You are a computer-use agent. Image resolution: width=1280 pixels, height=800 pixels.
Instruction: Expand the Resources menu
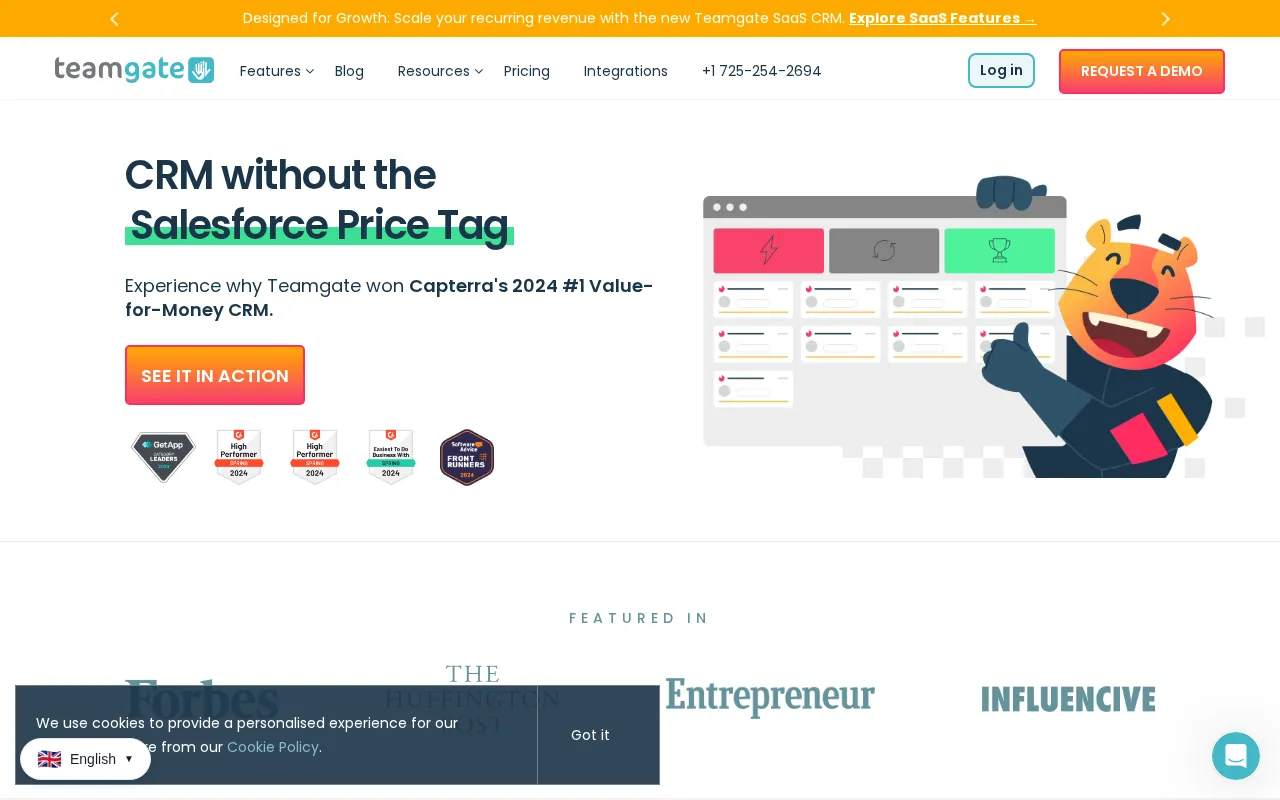click(x=440, y=71)
